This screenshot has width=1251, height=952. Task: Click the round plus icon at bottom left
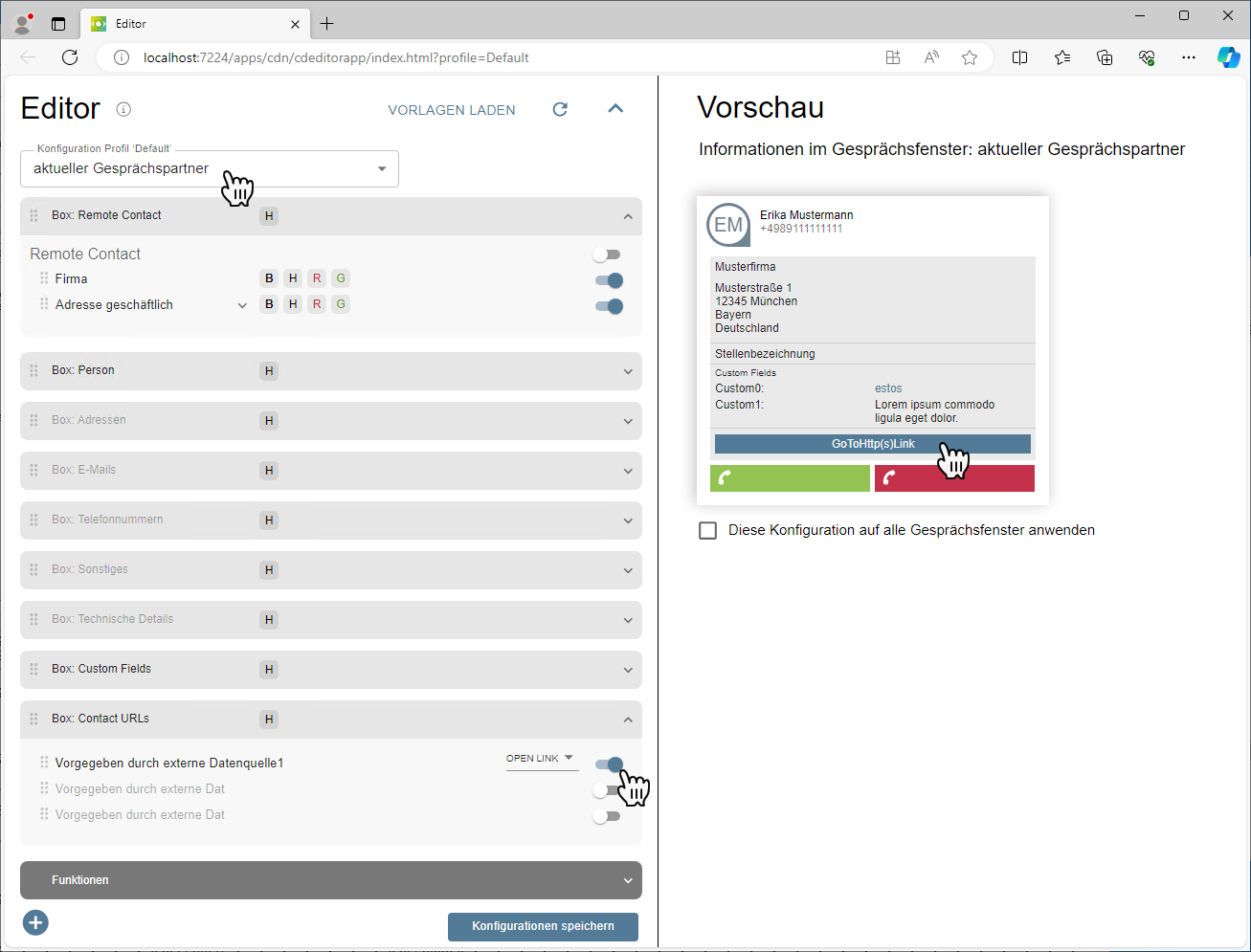[35, 922]
